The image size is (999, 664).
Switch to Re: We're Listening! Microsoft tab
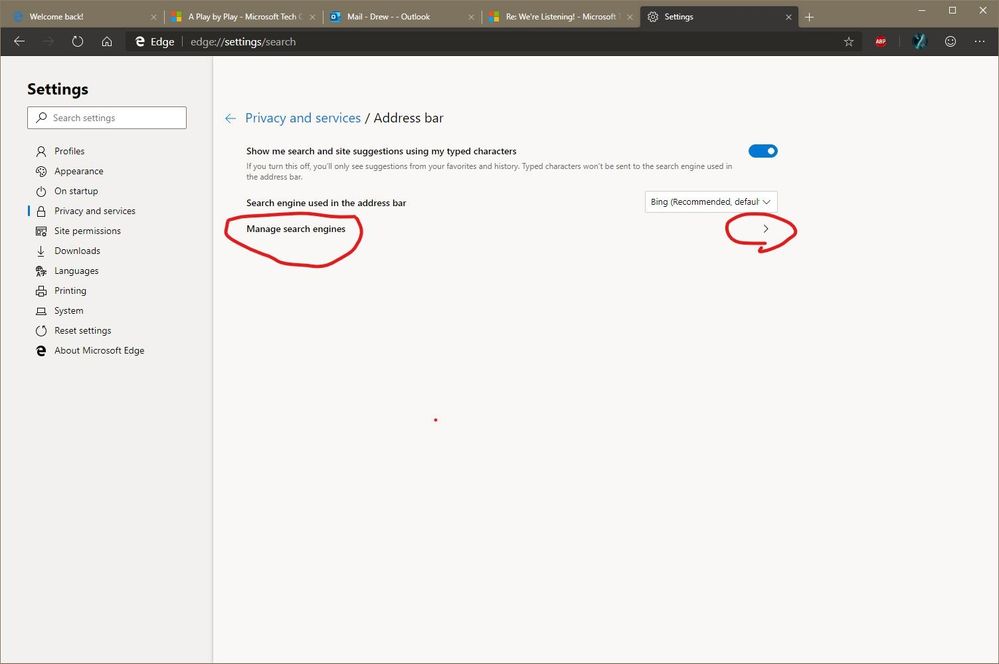point(561,17)
